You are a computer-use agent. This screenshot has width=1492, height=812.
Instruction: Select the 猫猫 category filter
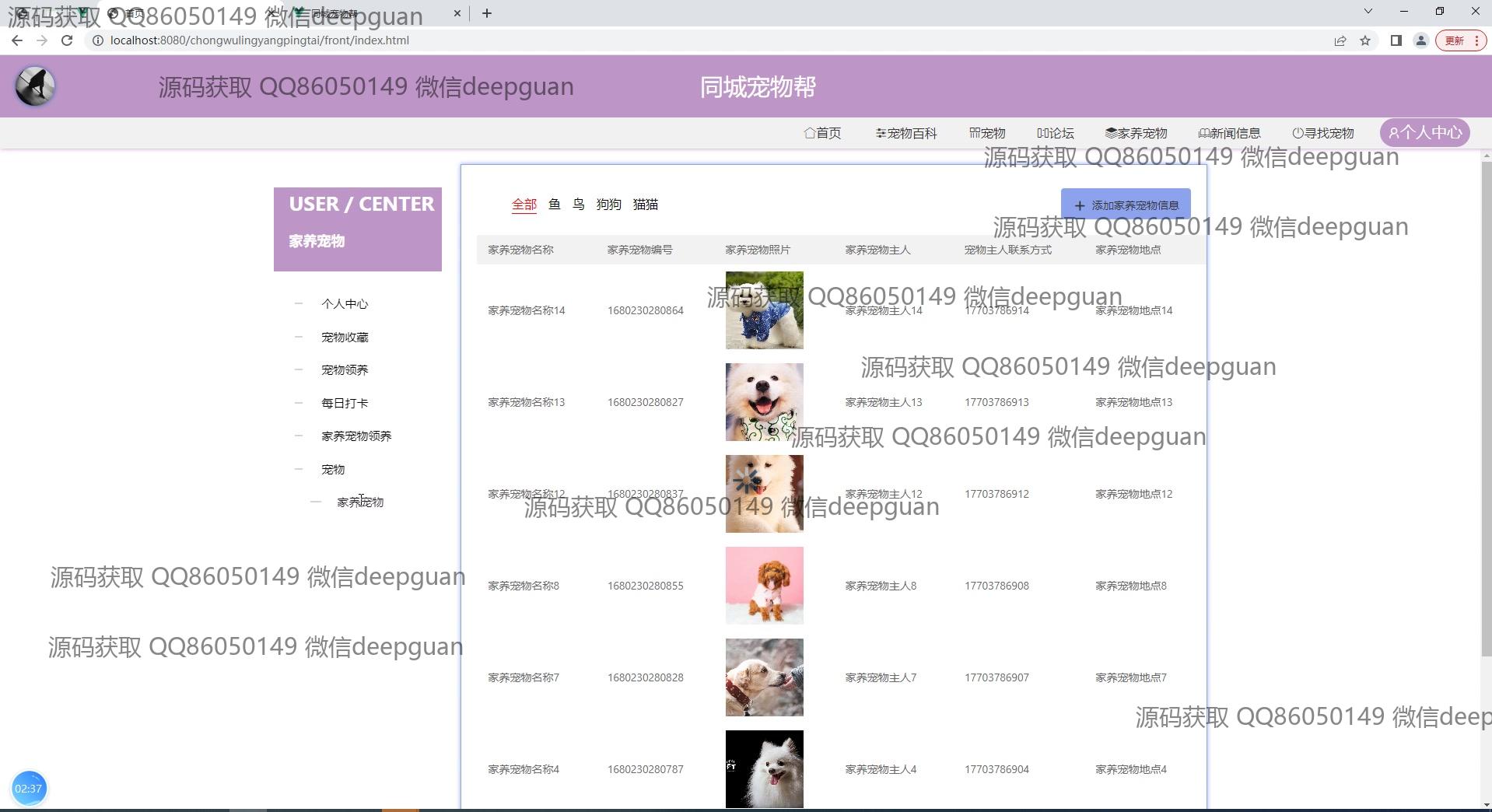tap(646, 205)
